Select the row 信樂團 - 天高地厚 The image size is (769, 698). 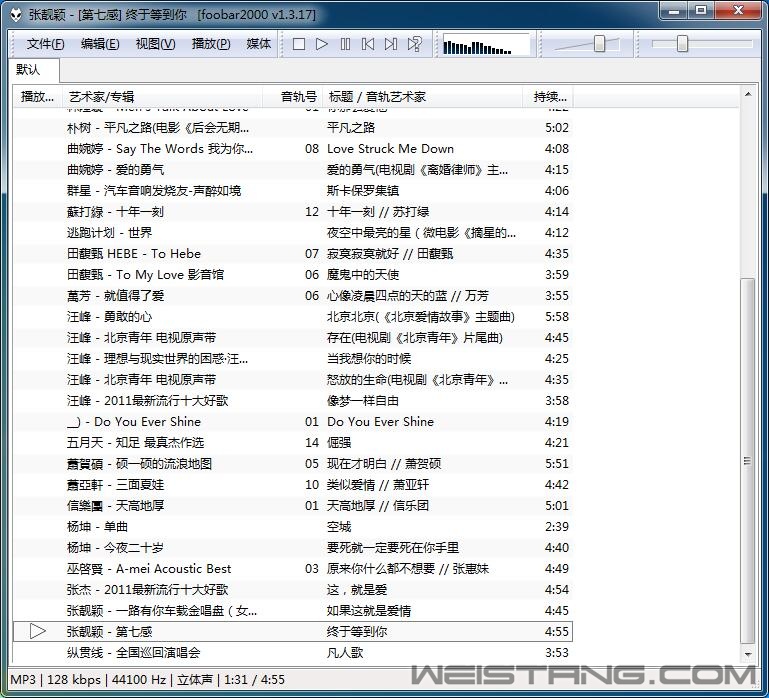pos(293,506)
